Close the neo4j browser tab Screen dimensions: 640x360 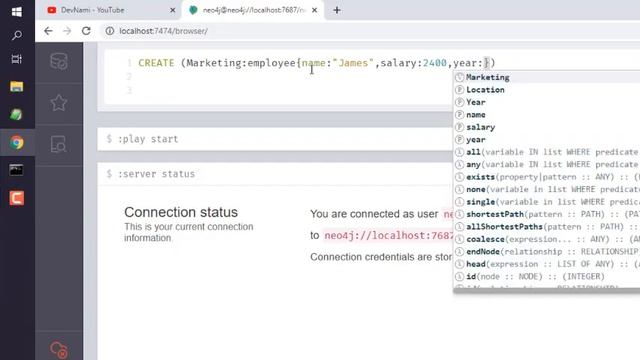tap(314, 10)
